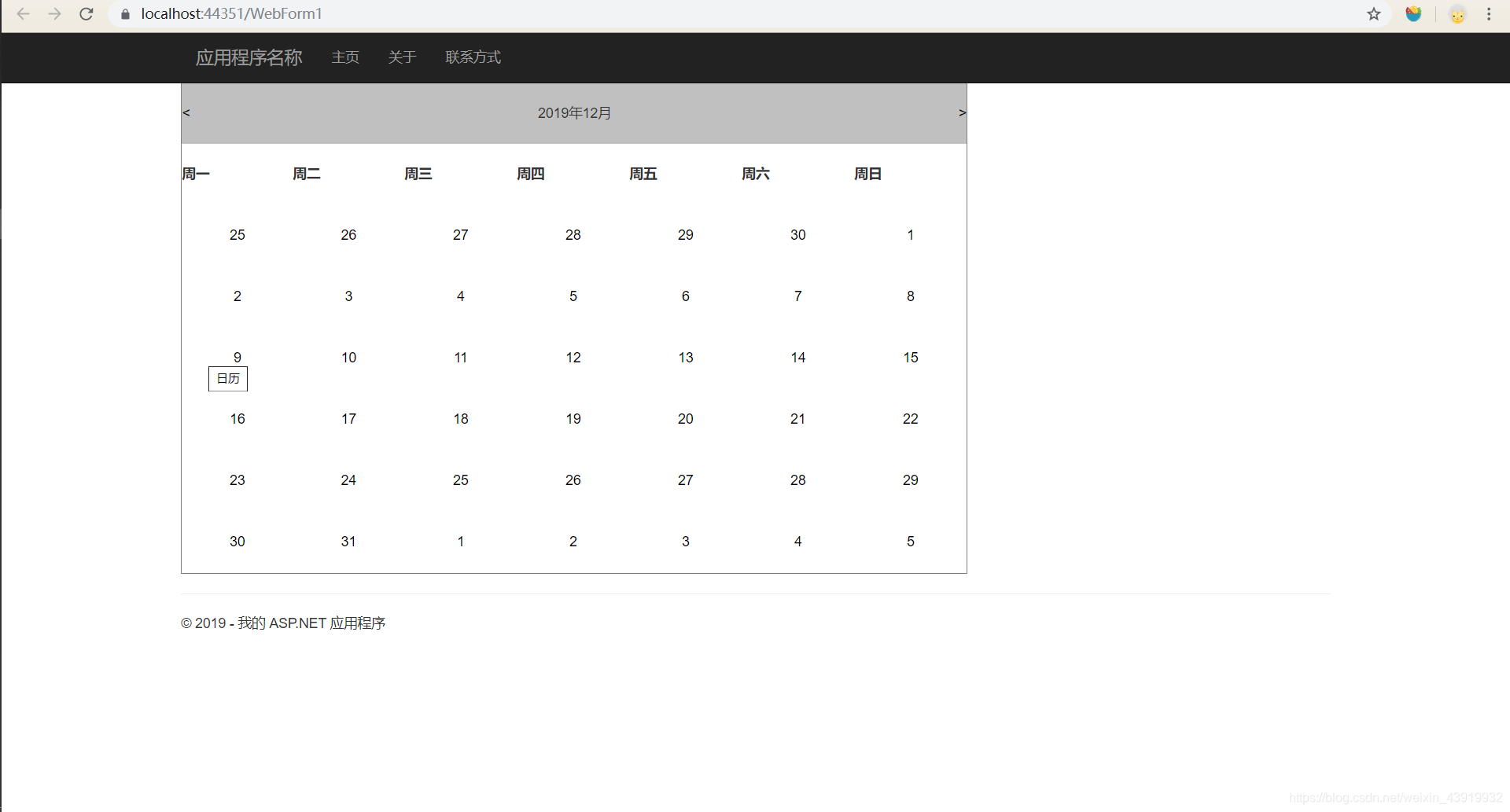1510x812 pixels.
Task: Select December 29 in fifth row
Action: tap(911, 480)
